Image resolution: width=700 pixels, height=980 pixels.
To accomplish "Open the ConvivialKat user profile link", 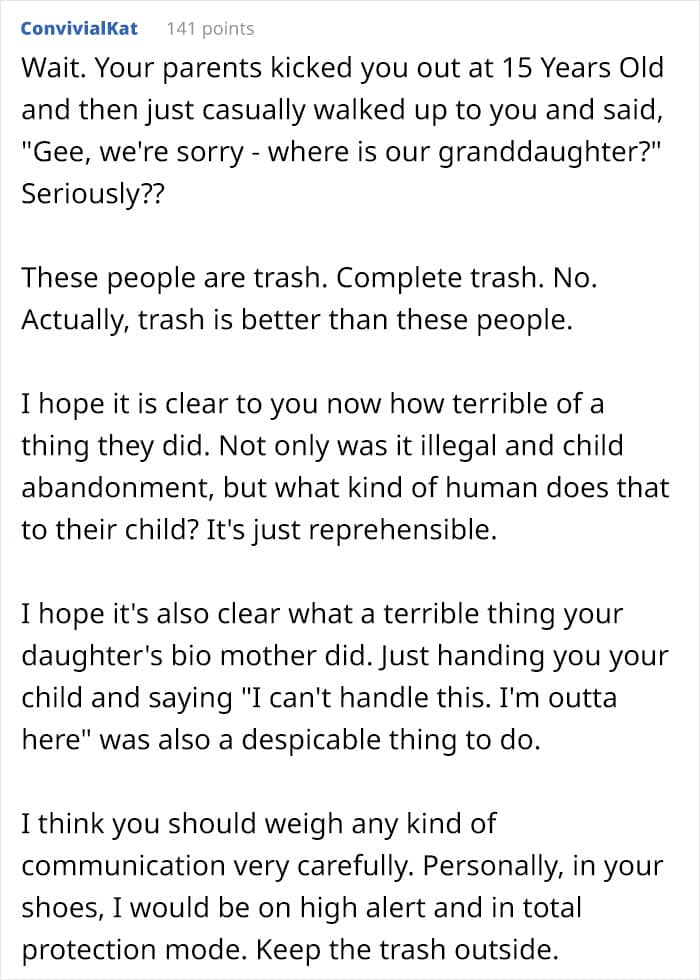I will [79, 29].
